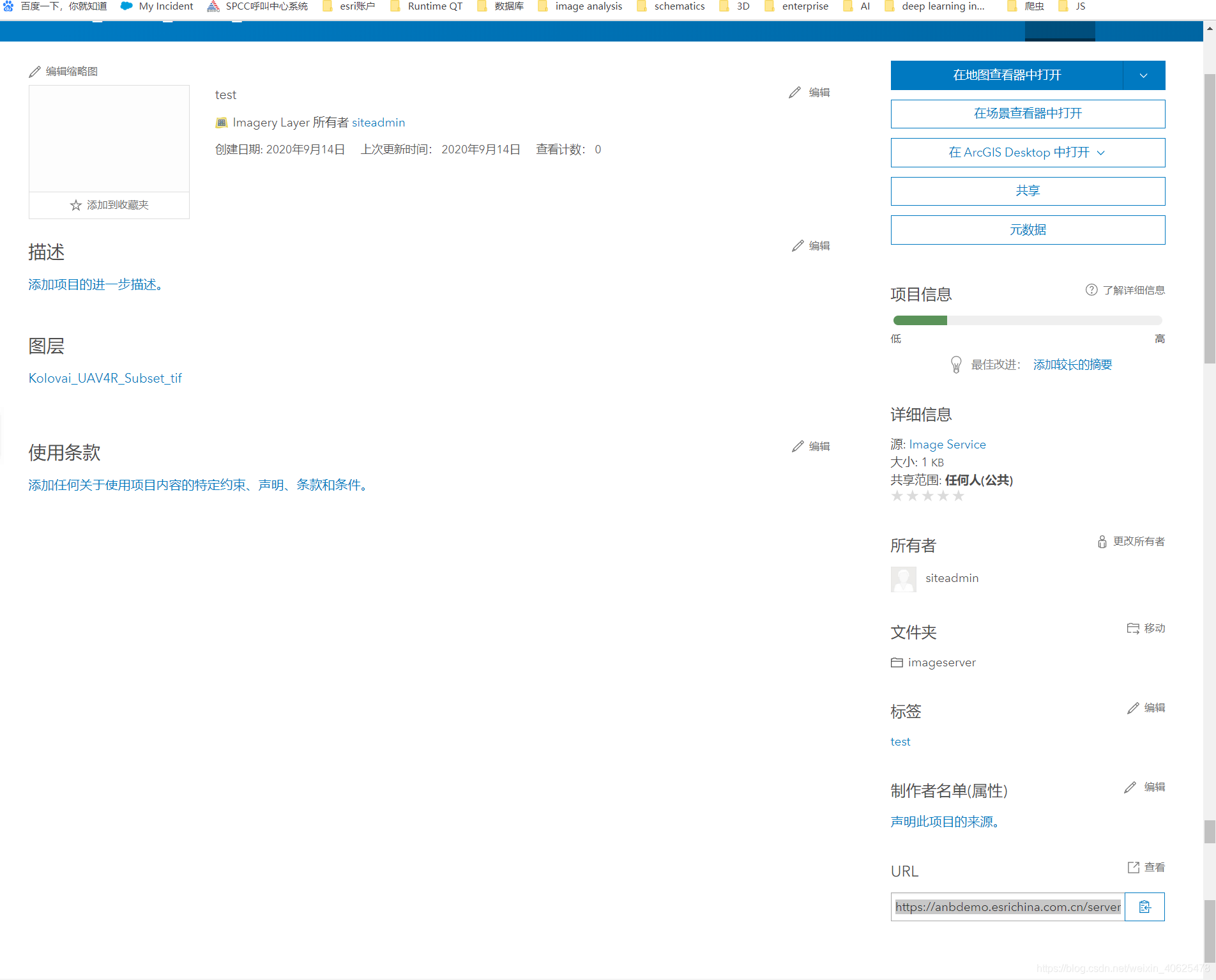
Task: Click the lightbulb best improvement icon
Action: (x=956, y=365)
